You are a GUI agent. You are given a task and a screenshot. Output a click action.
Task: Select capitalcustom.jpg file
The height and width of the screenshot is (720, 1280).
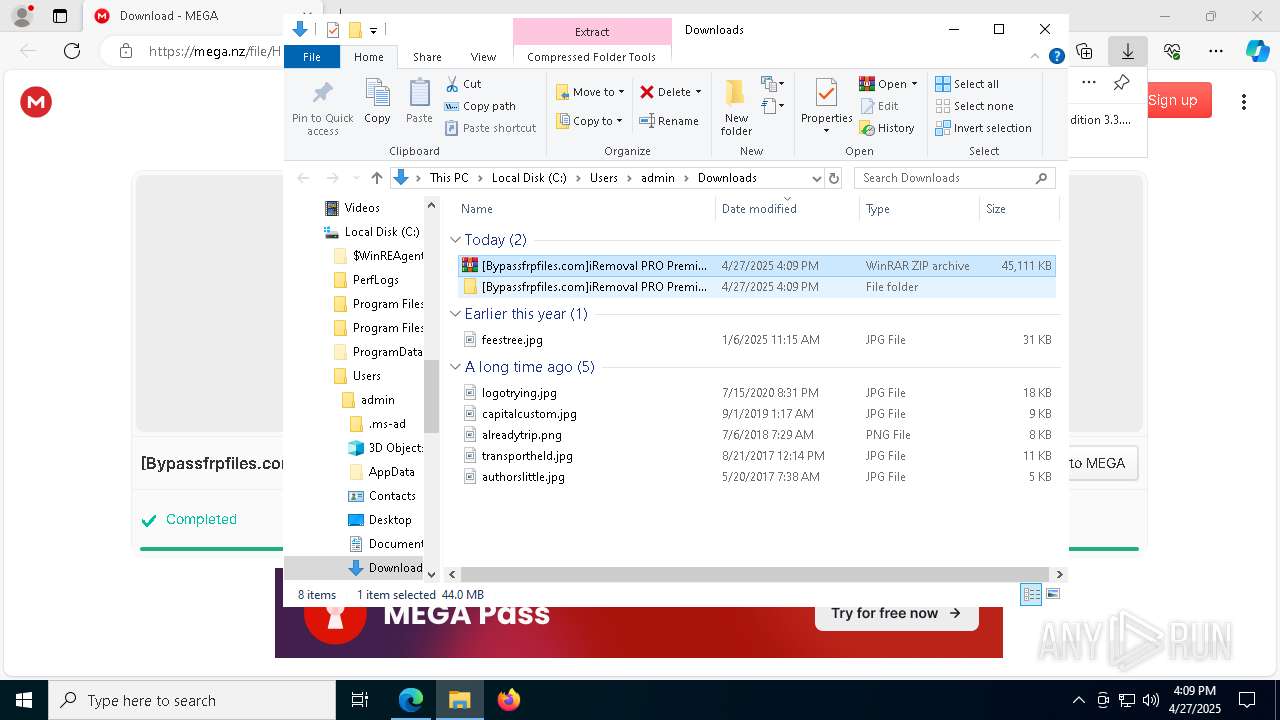pyautogui.click(x=529, y=414)
